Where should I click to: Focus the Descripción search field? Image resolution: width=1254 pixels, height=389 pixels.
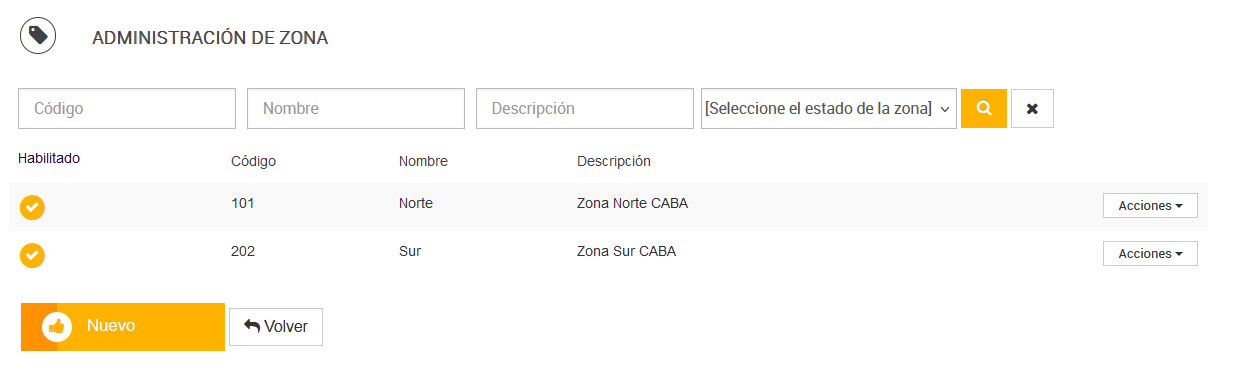[x=585, y=108]
